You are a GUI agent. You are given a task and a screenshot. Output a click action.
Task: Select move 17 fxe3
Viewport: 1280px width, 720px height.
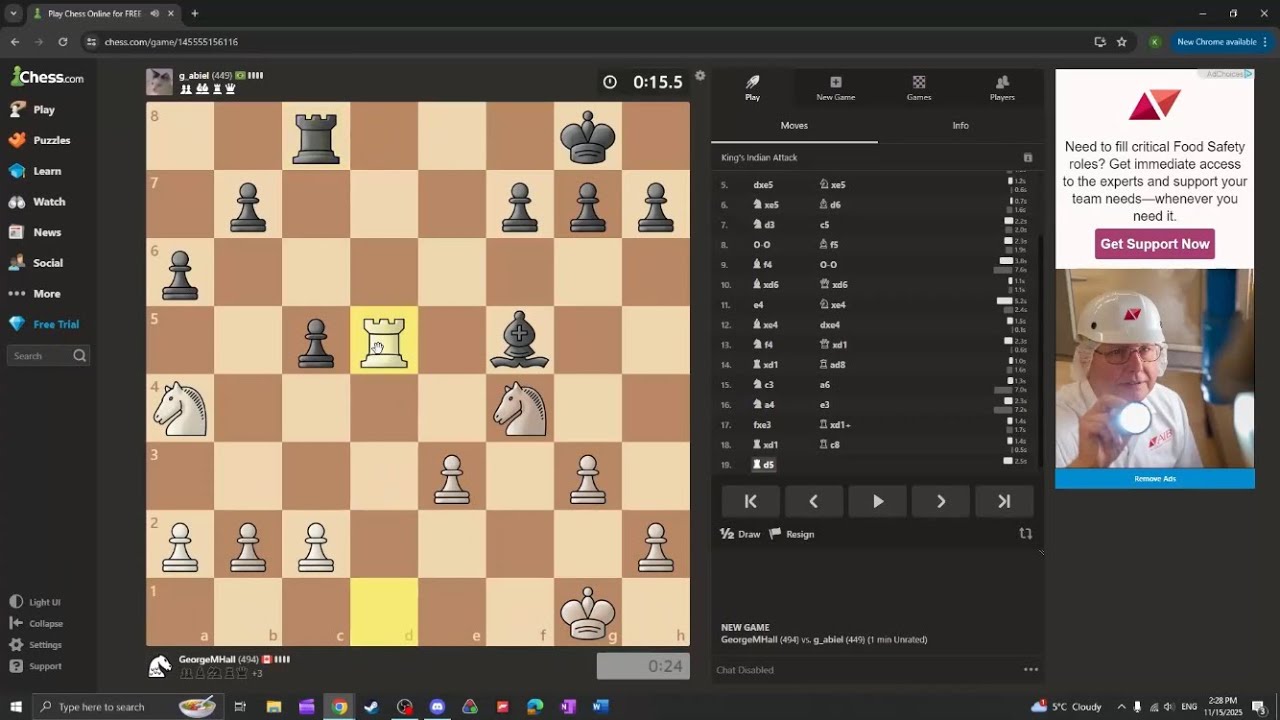pyautogui.click(x=763, y=425)
